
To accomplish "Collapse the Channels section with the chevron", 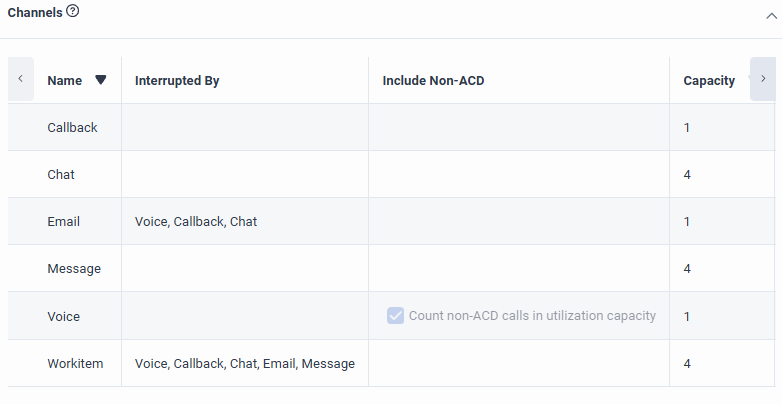I will 763,13.
